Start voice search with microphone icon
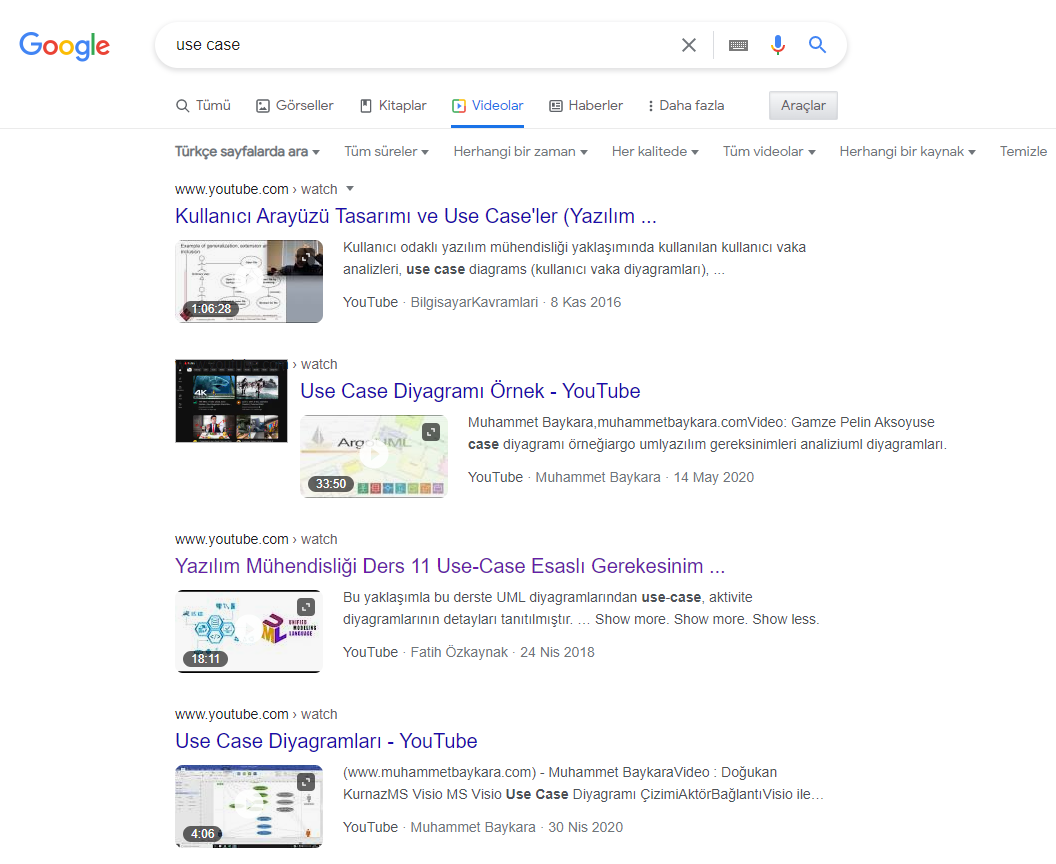Screen dimensions: 1056x864 (777, 45)
